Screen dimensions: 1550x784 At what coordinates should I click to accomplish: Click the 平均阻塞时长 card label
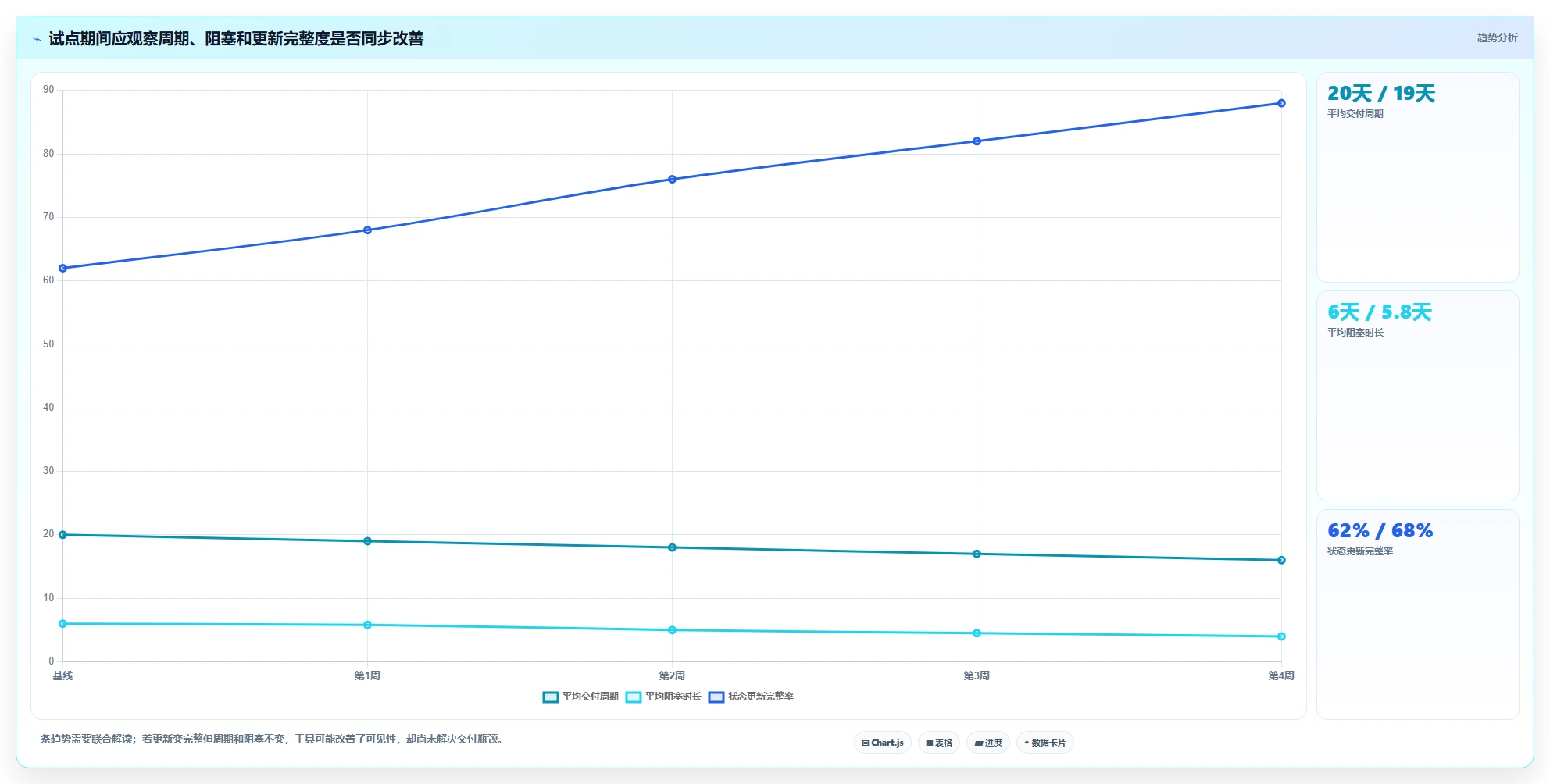pyautogui.click(x=1355, y=333)
